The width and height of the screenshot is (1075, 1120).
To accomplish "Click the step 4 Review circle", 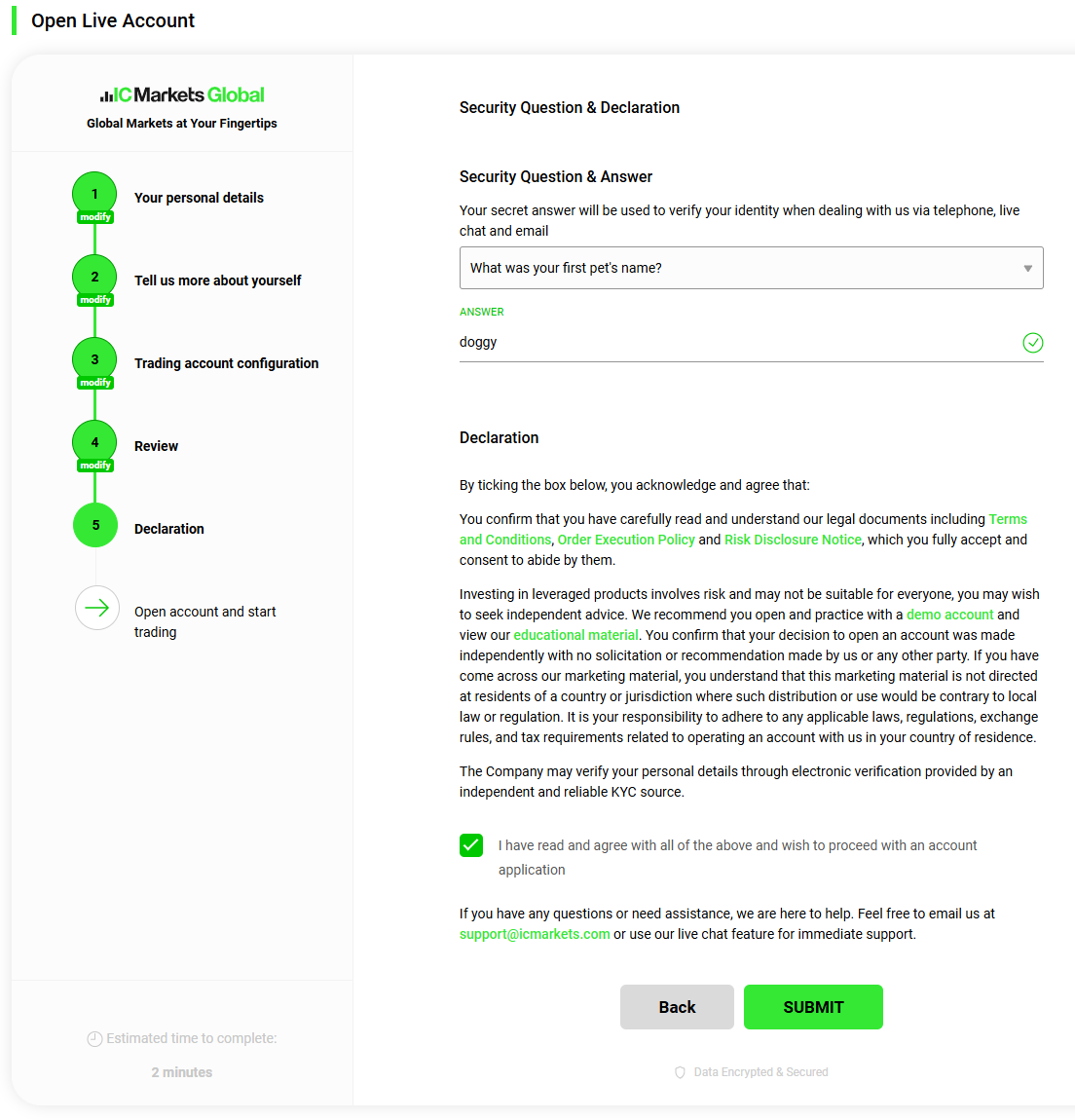I will [x=94, y=443].
